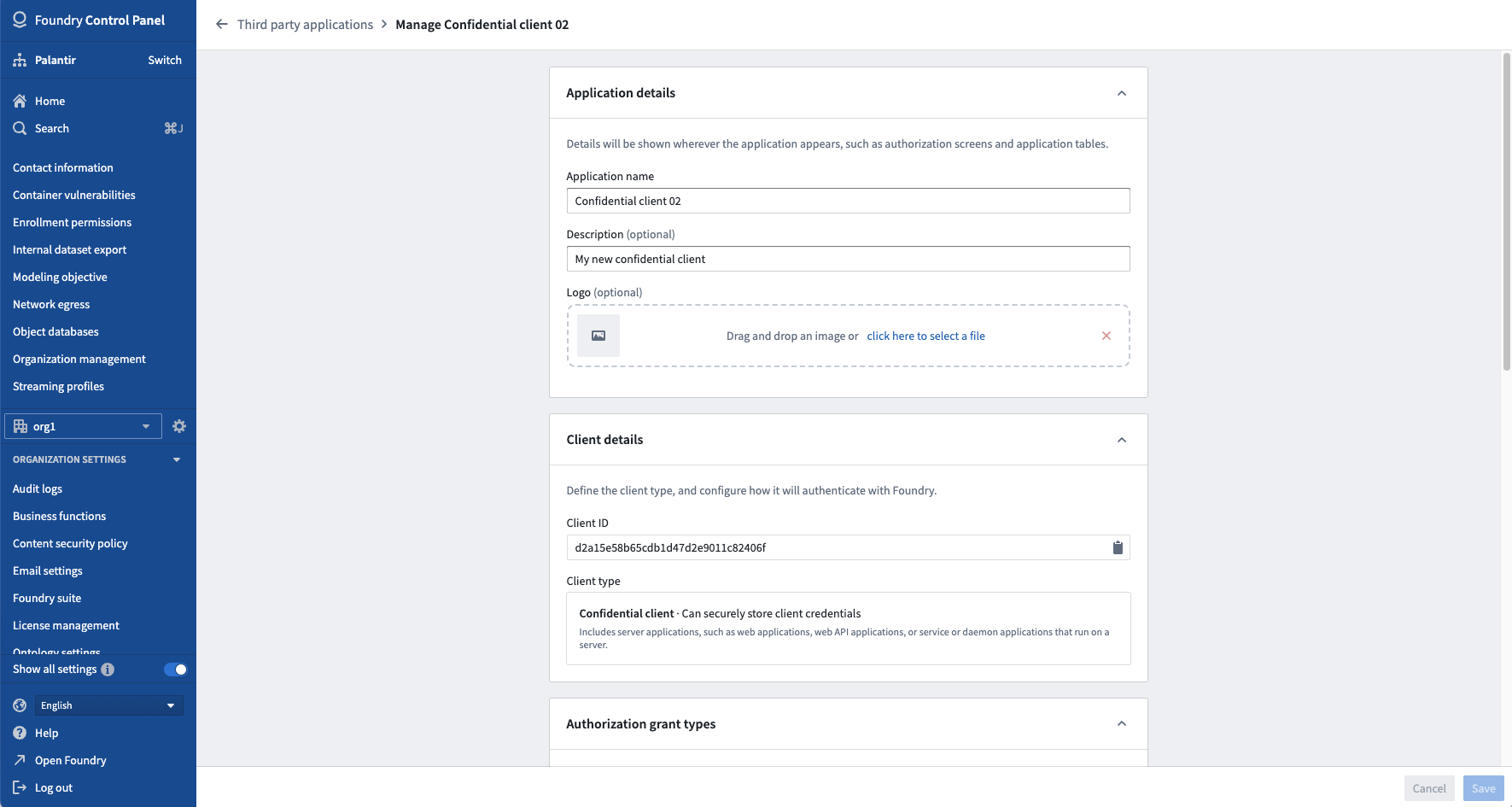The height and width of the screenshot is (807, 1512).
Task: Collapse the Organization Settings sidebar group
Action: click(177, 459)
